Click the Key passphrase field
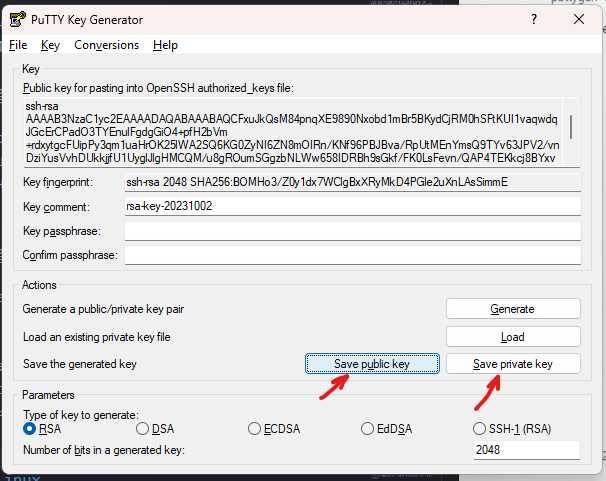 click(x=351, y=231)
